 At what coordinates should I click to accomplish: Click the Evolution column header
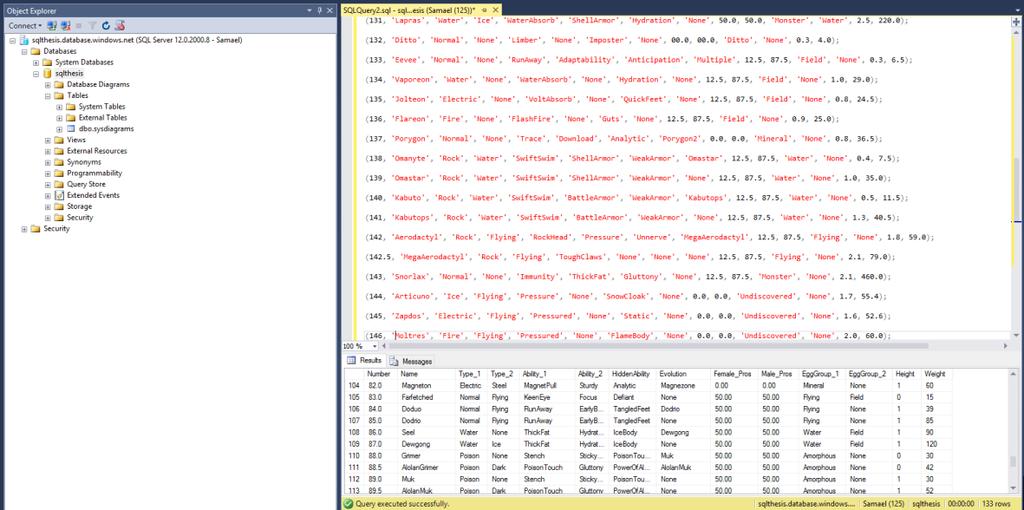(684, 374)
